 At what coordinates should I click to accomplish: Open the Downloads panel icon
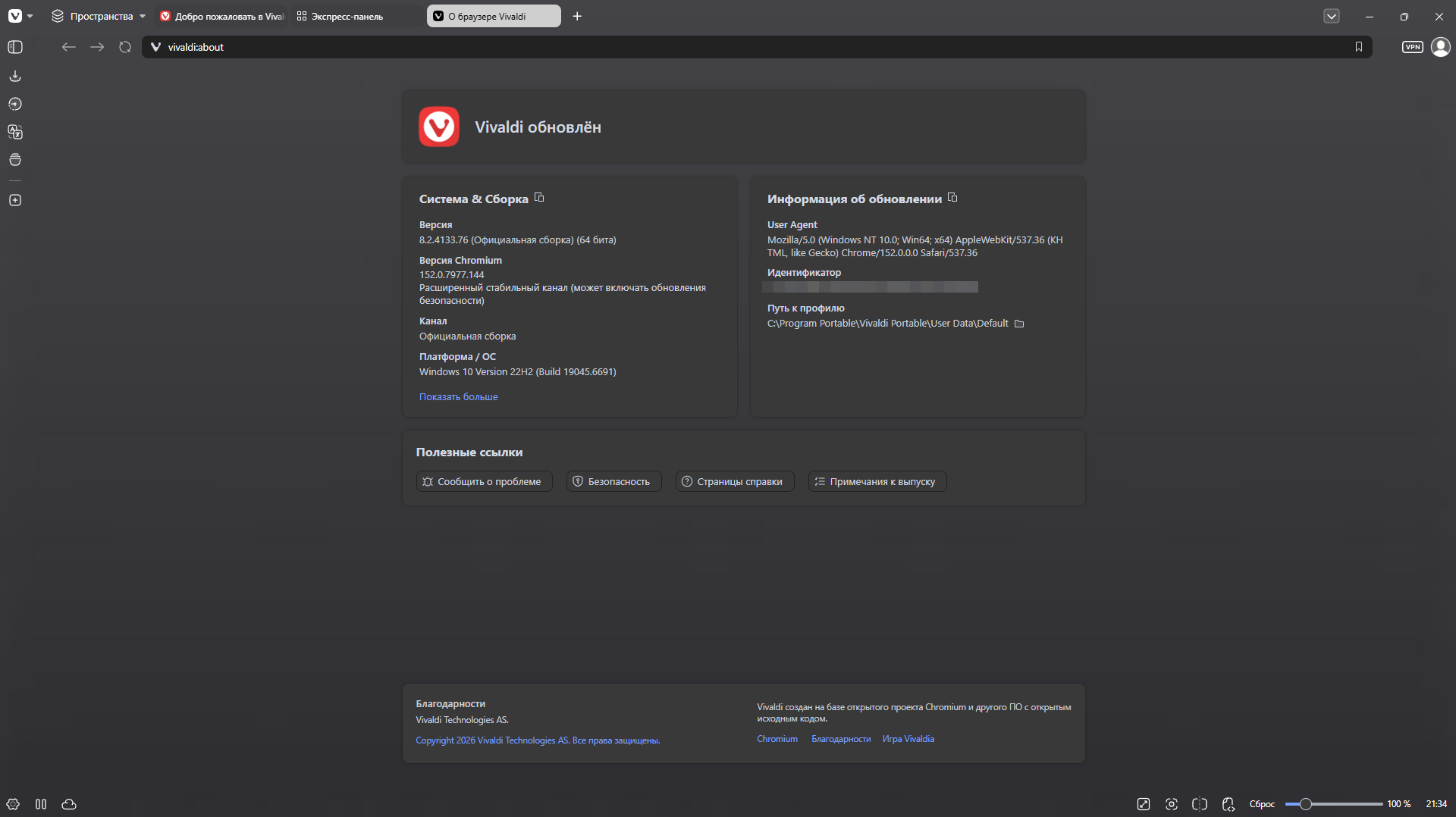(x=15, y=76)
